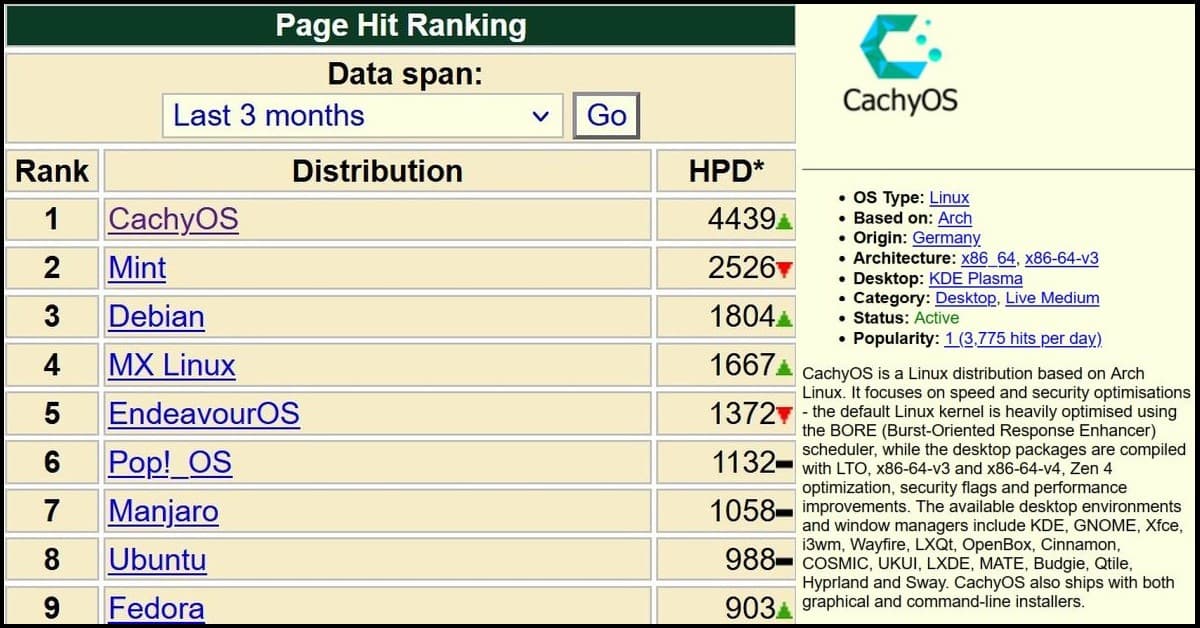1200x628 pixels.
Task: Click rank number 9 cell
Action: coord(52,608)
